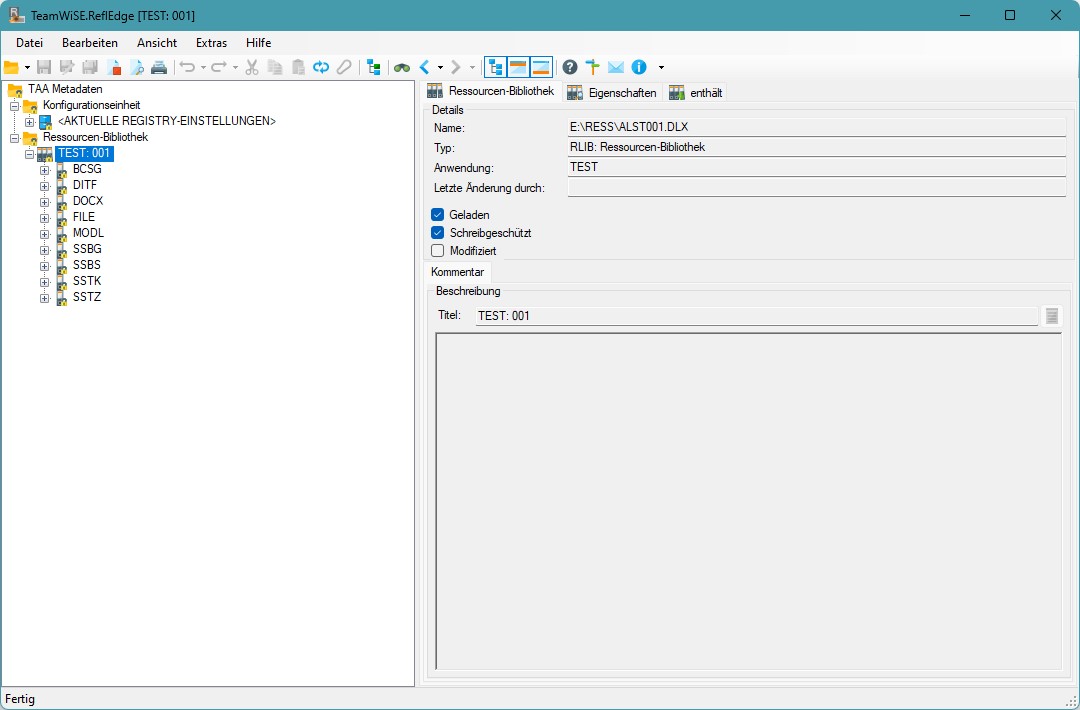Expand the AKTUELLE REGISTRY-EINSTELLUNGEN node
Screen dimensions: 1080x710
coord(30,122)
